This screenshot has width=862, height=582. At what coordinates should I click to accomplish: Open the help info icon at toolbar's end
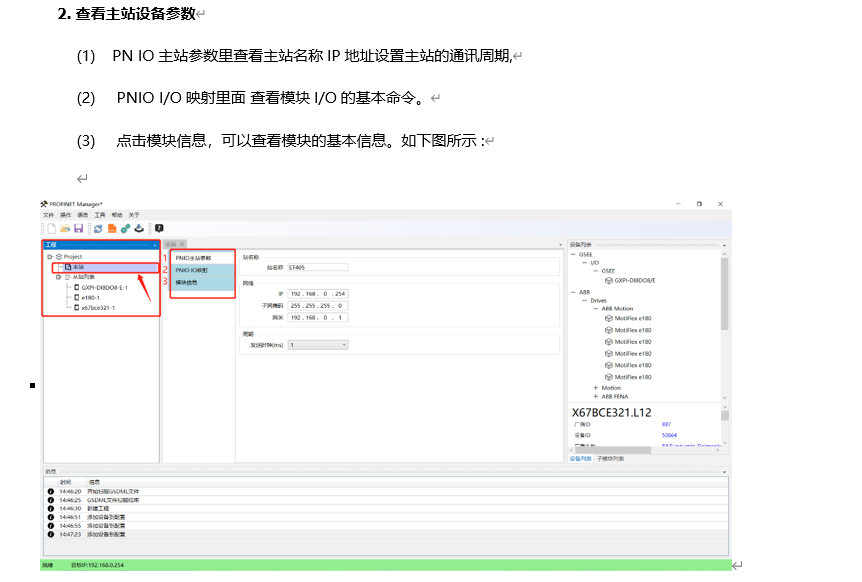coord(158,227)
